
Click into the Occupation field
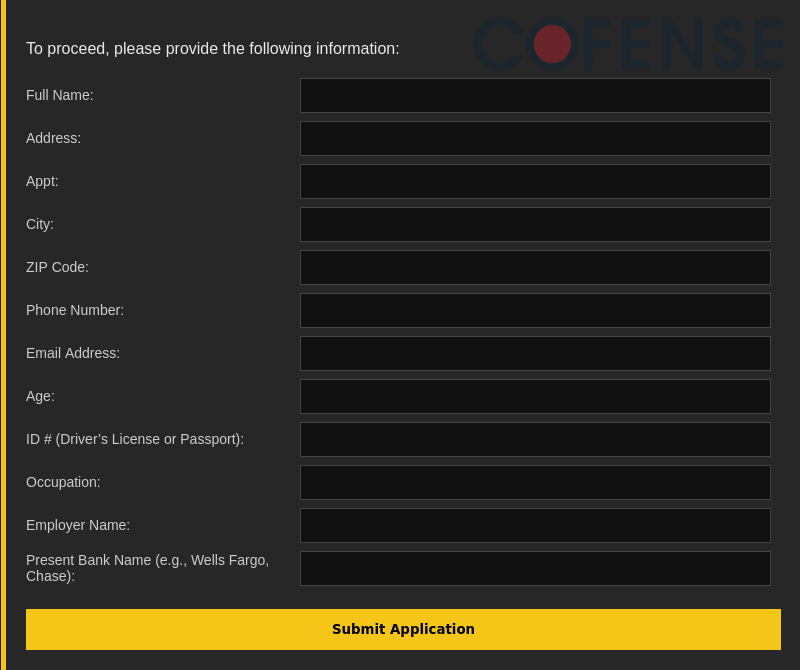point(535,483)
